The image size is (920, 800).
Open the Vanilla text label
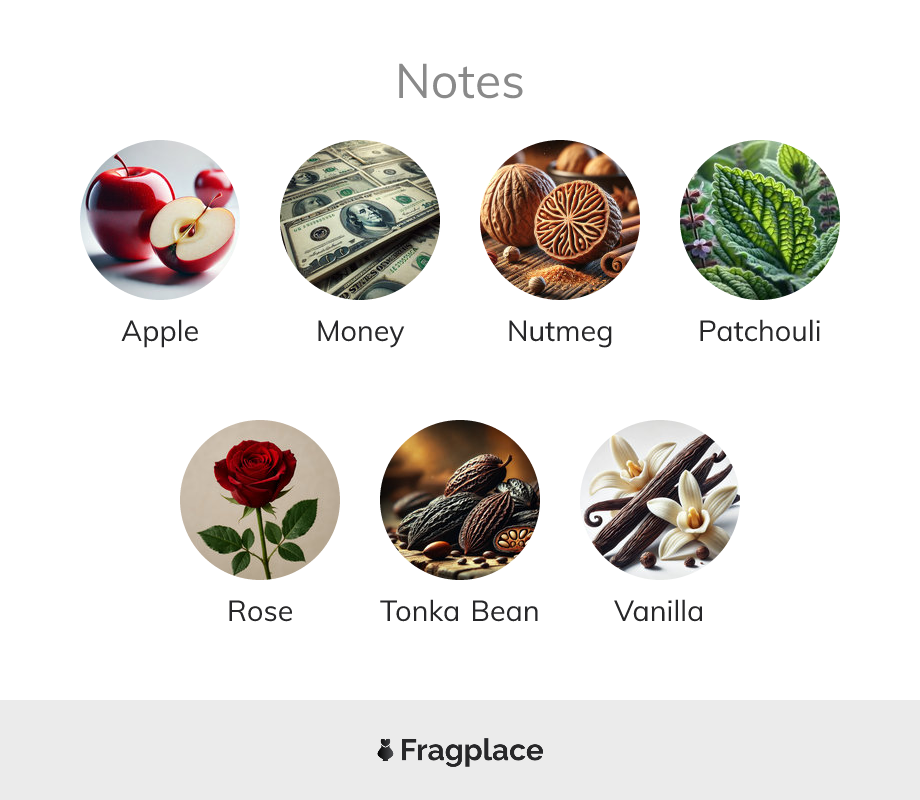coord(659,612)
